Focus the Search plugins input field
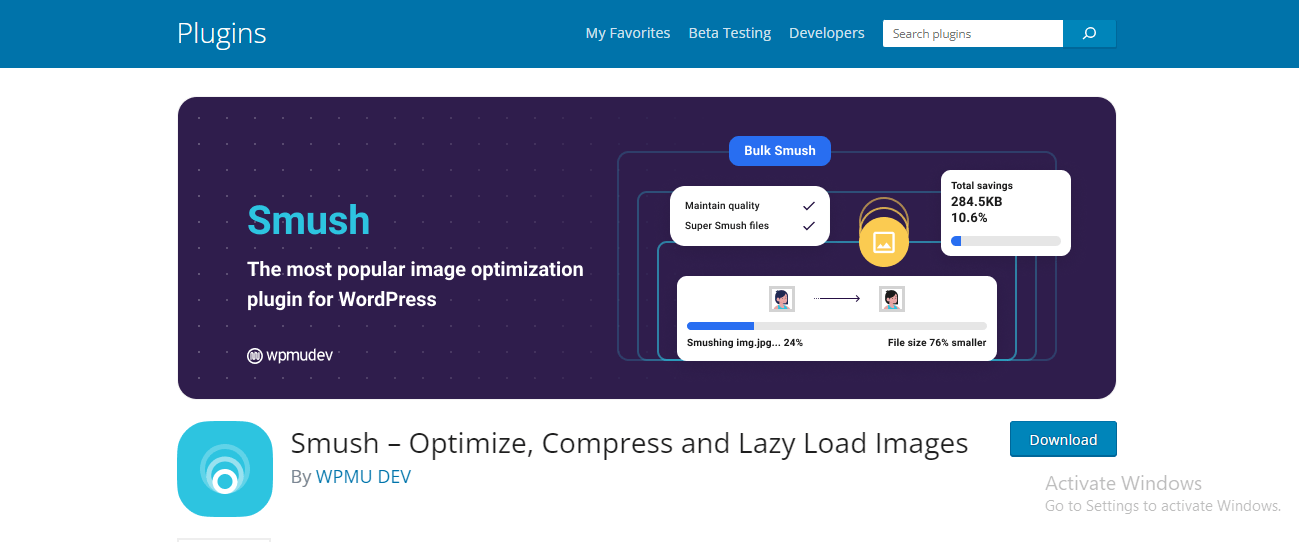1299x542 pixels. [x=972, y=34]
